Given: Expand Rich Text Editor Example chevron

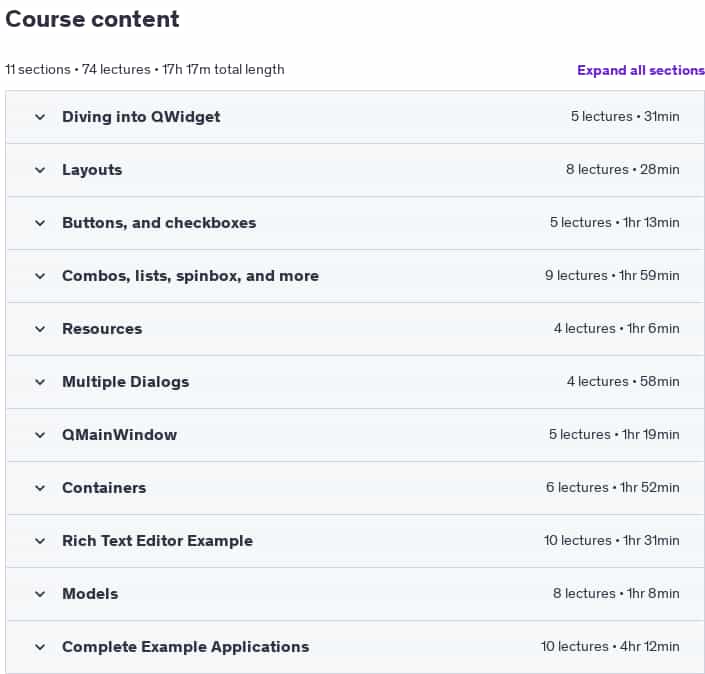Looking at the screenshot, I should coord(40,541).
